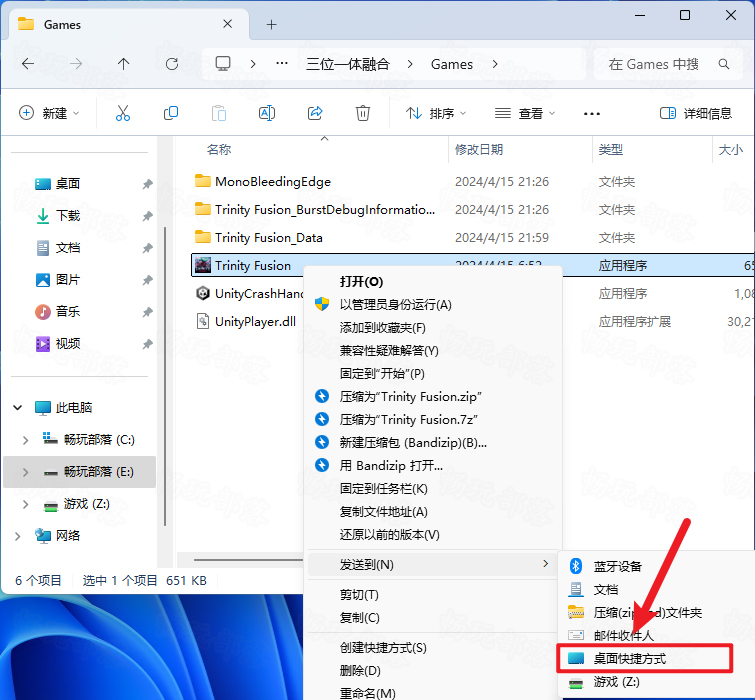Go back with the left arrow
Viewport: 755px width, 700px height.
[x=28, y=64]
